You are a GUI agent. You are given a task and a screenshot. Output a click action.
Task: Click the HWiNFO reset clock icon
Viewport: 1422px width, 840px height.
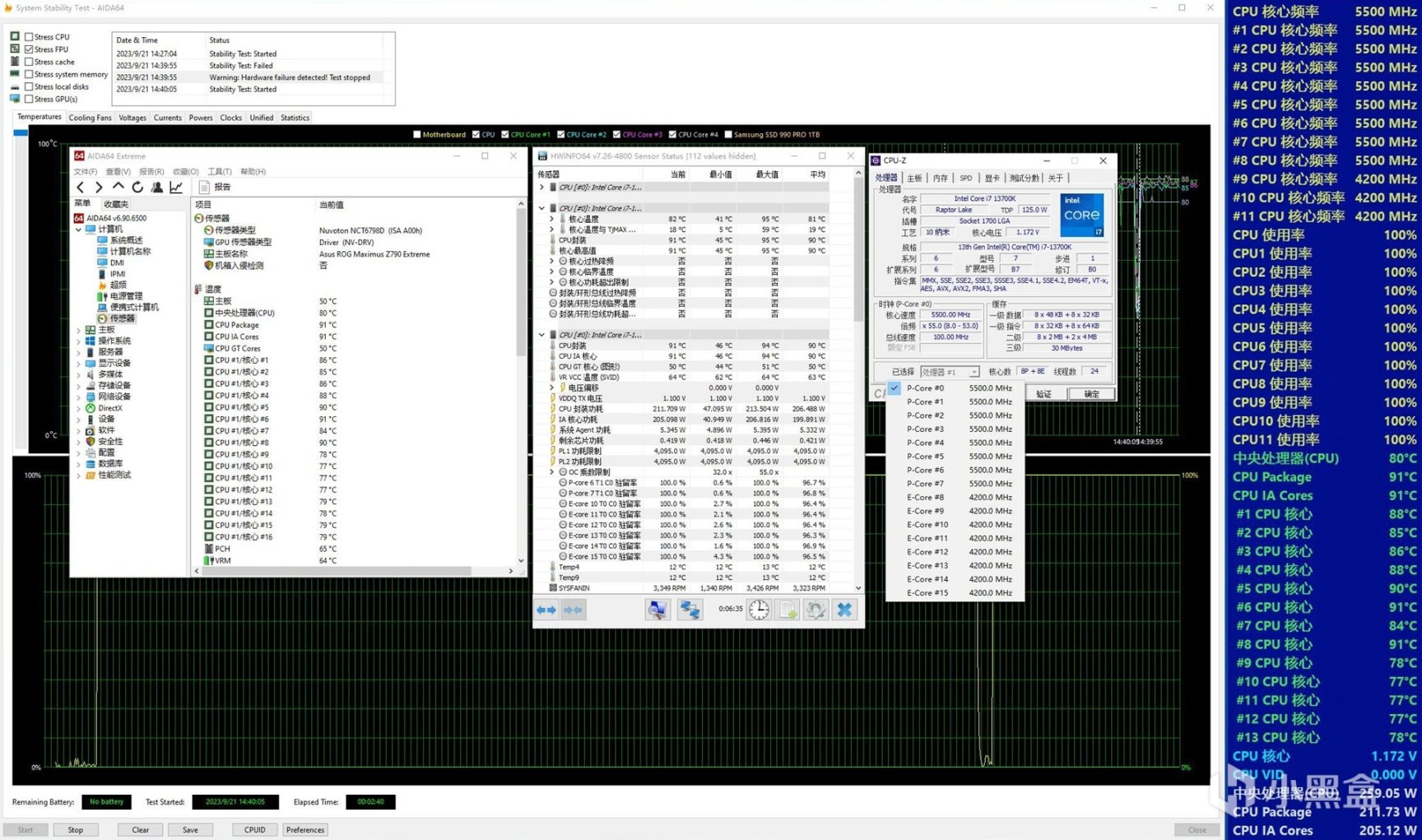(x=759, y=610)
